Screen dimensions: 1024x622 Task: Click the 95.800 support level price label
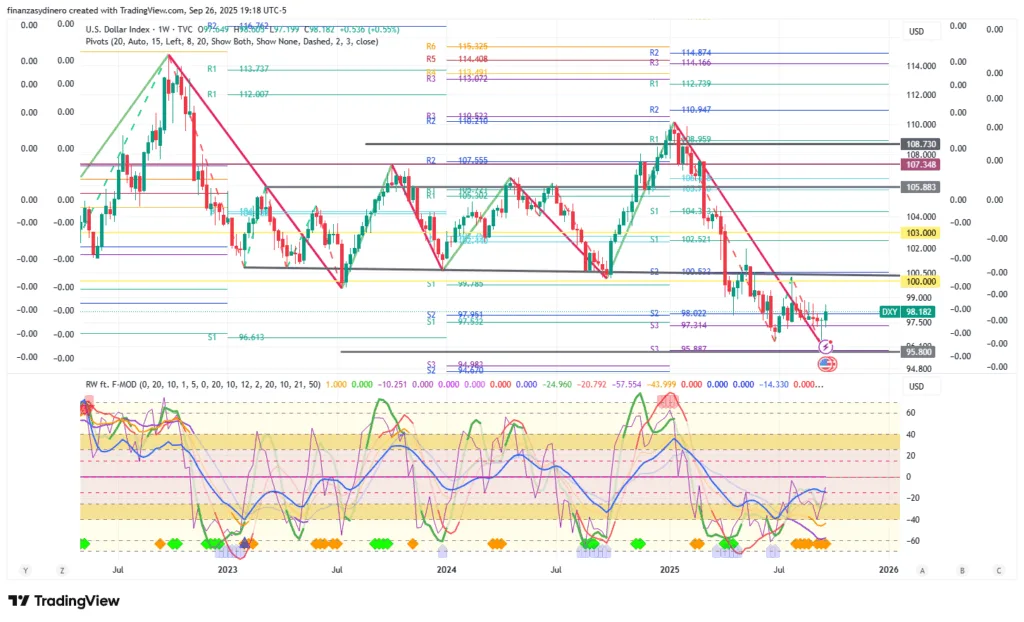pyautogui.click(x=921, y=352)
